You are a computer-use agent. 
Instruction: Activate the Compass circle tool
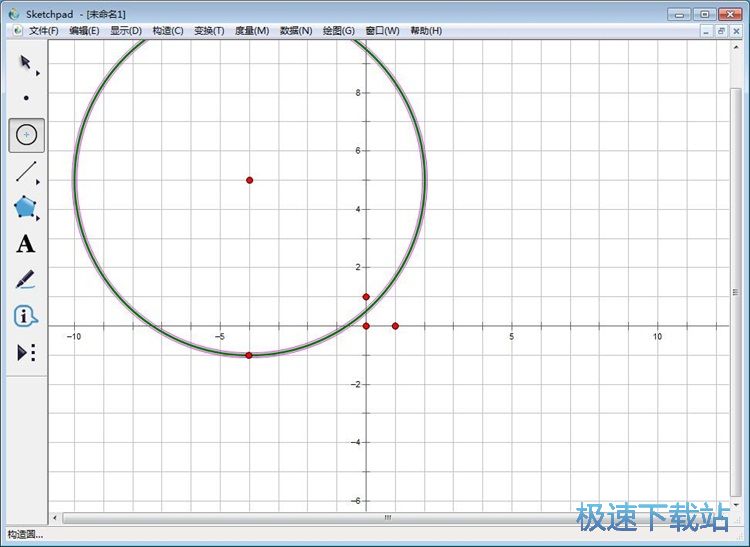tap(26, 135)
